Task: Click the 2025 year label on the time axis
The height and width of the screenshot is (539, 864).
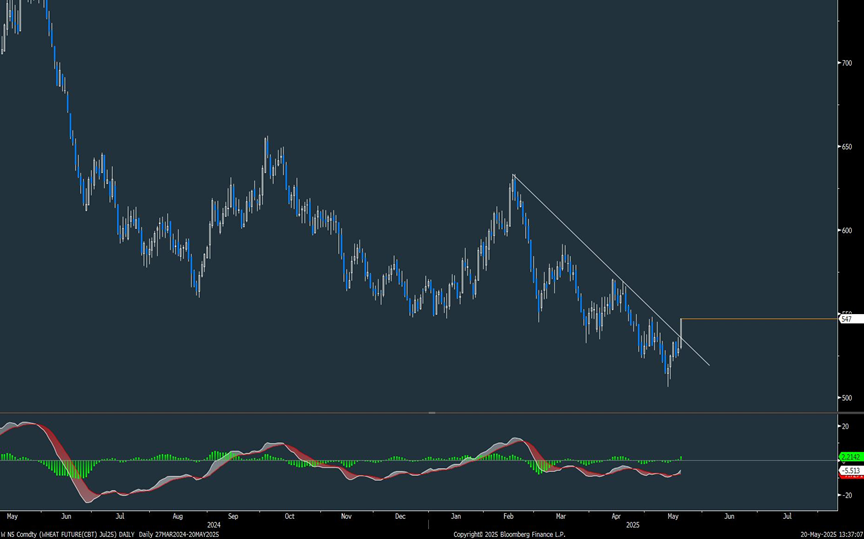Action: (x=633, y=525)
